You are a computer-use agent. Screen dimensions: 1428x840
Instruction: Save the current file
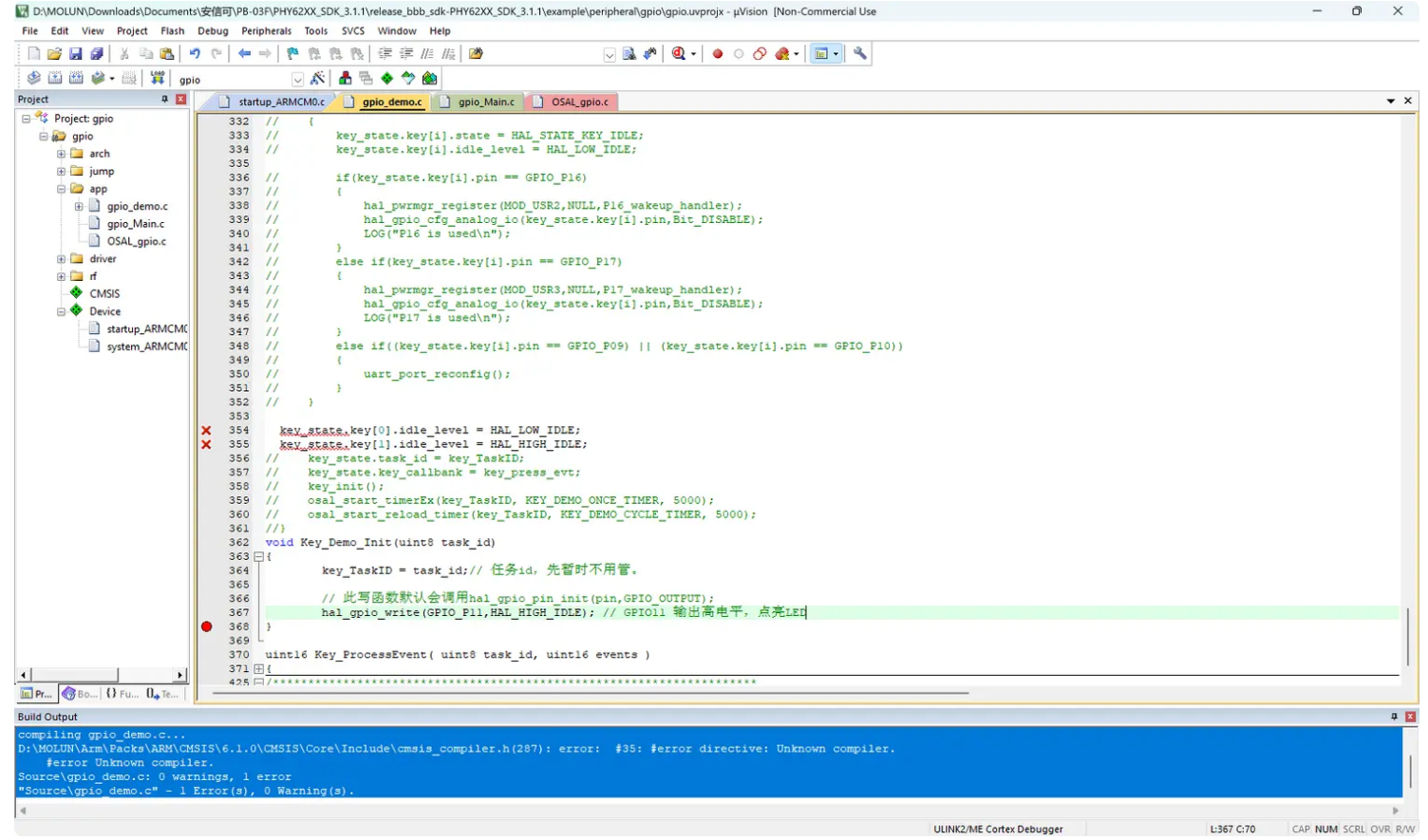click(76, 54)
